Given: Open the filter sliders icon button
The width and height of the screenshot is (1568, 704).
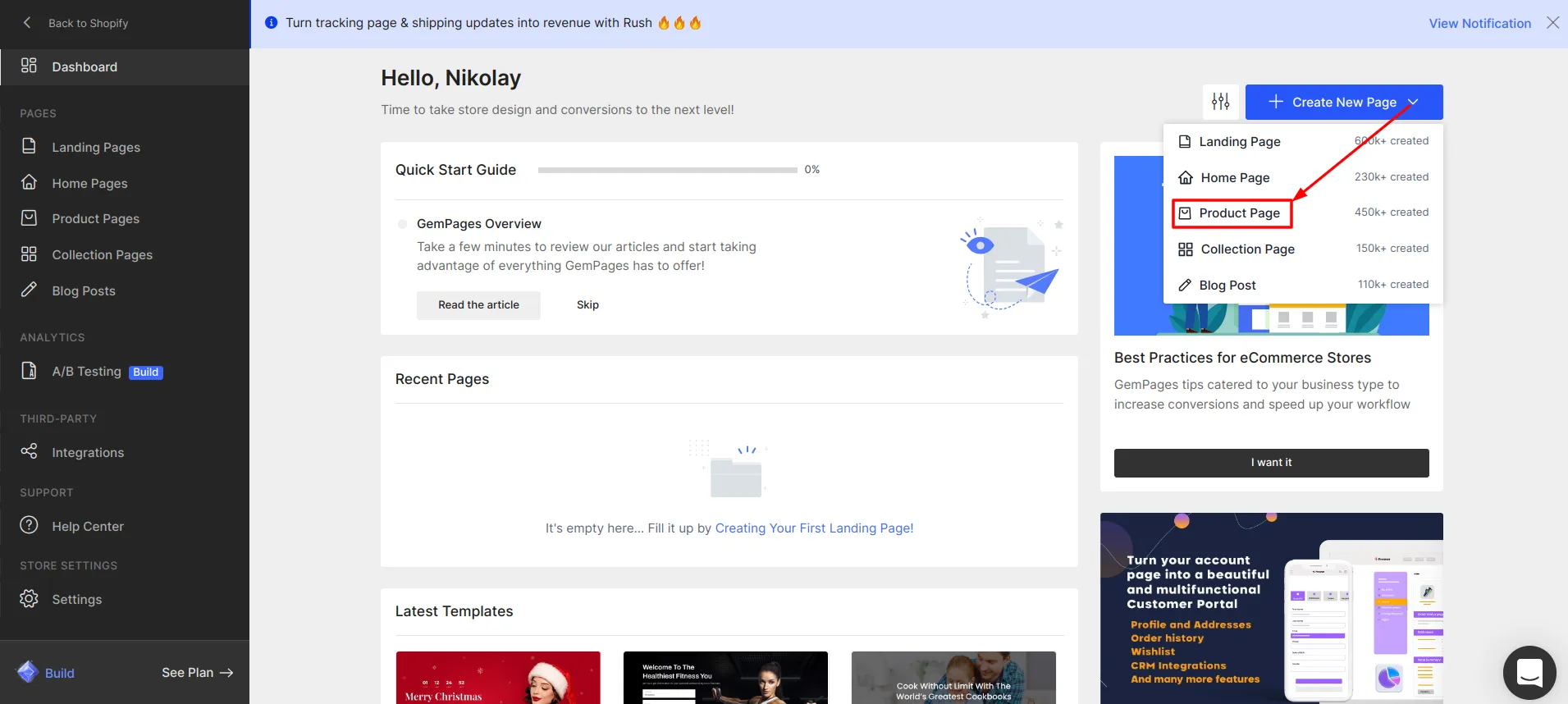Looking at the screenshot, I should click(x=1221, y=102).
